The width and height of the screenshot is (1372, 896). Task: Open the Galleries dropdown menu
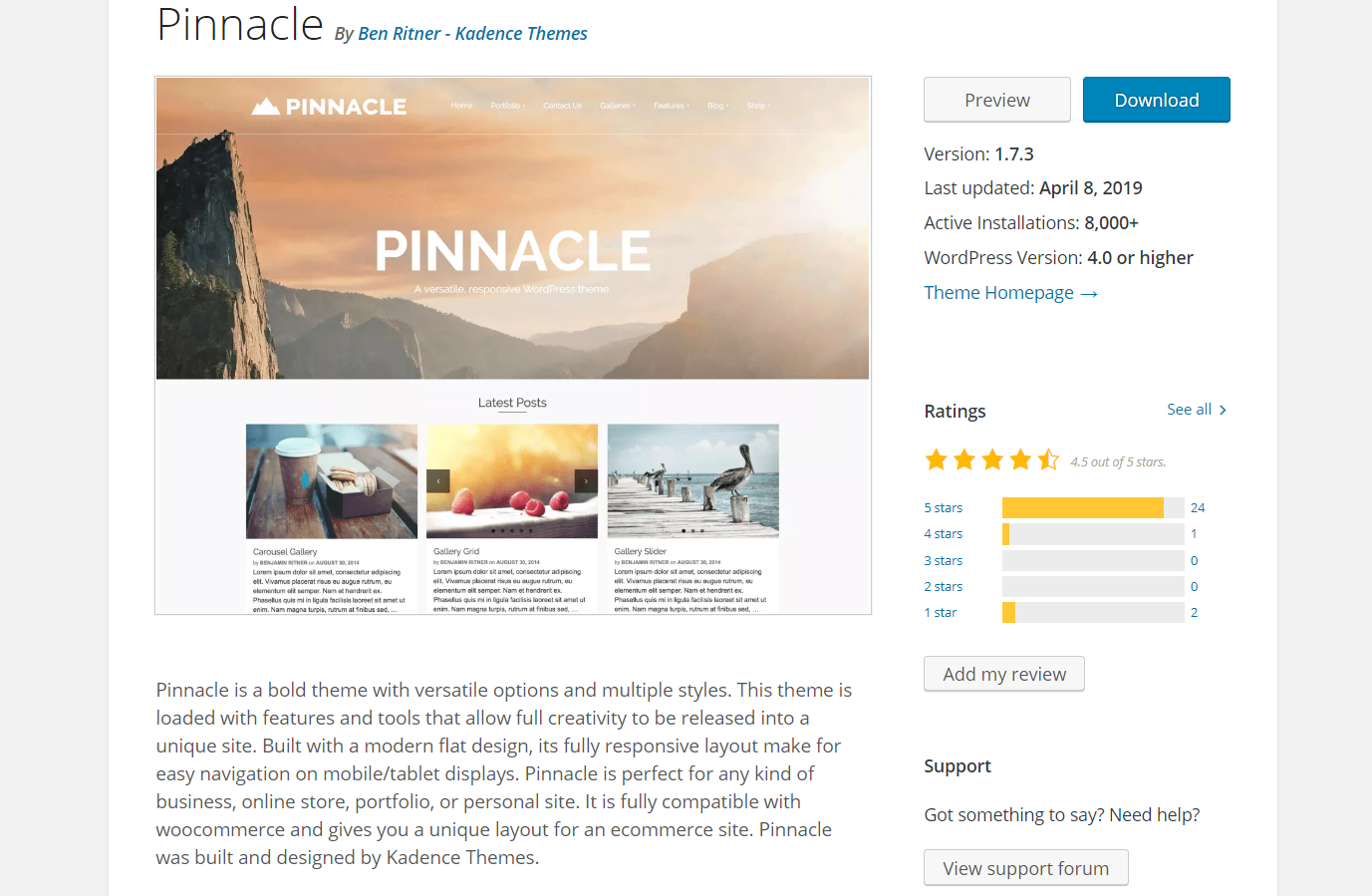618,105
